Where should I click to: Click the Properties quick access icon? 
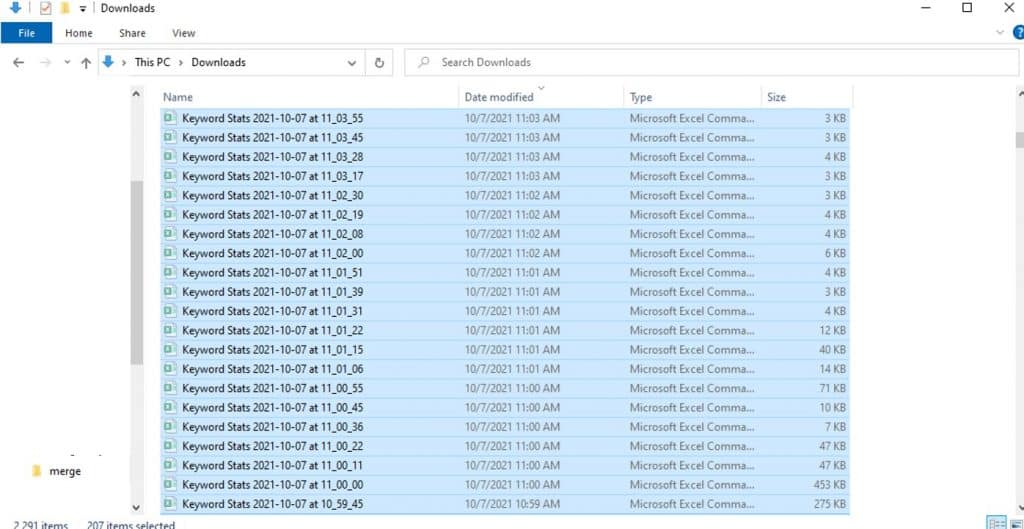click(x=45, y=8)
